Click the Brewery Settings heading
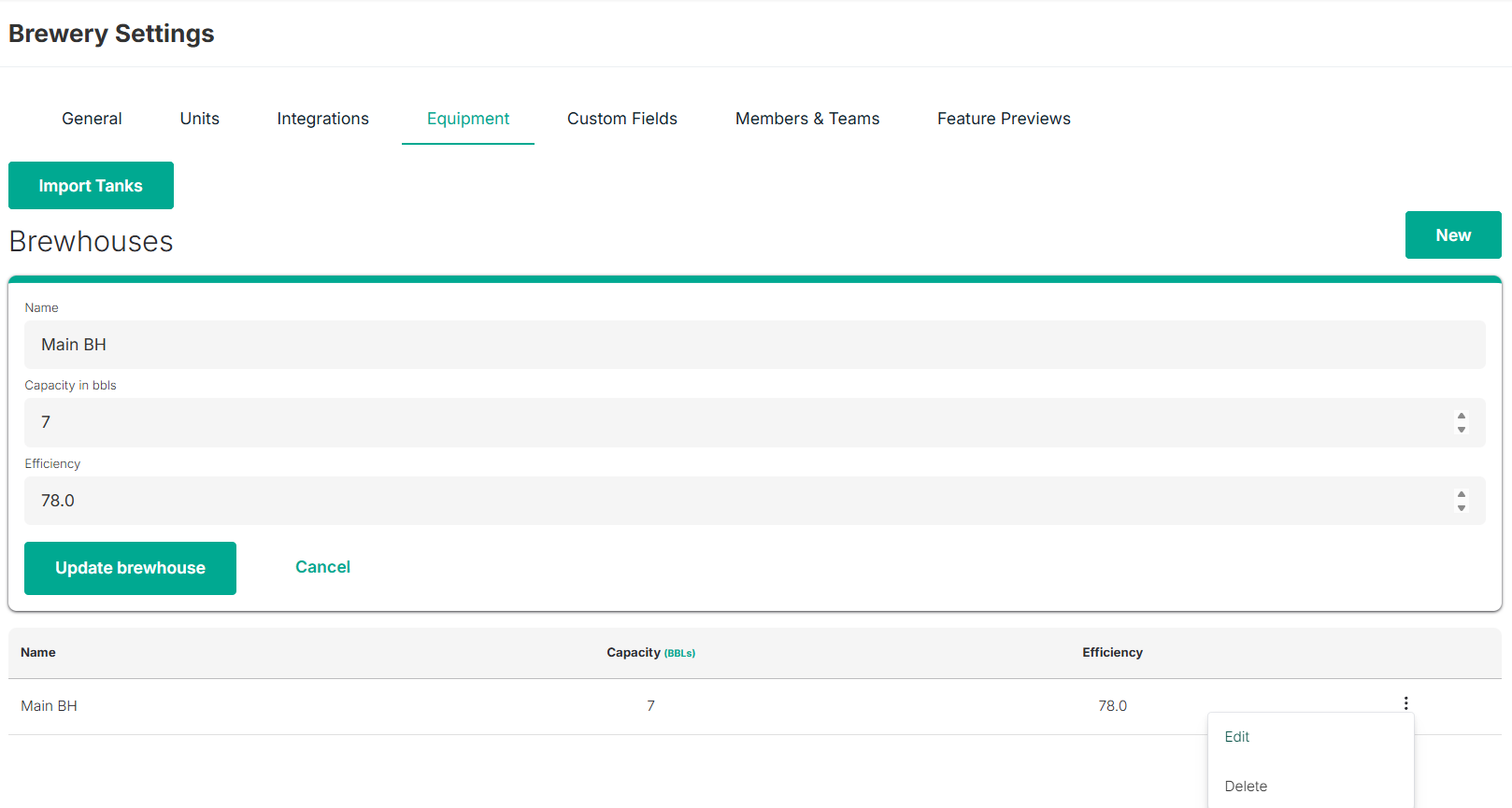The width and height of the screenshot is (1512, 808). coord(111,34)
